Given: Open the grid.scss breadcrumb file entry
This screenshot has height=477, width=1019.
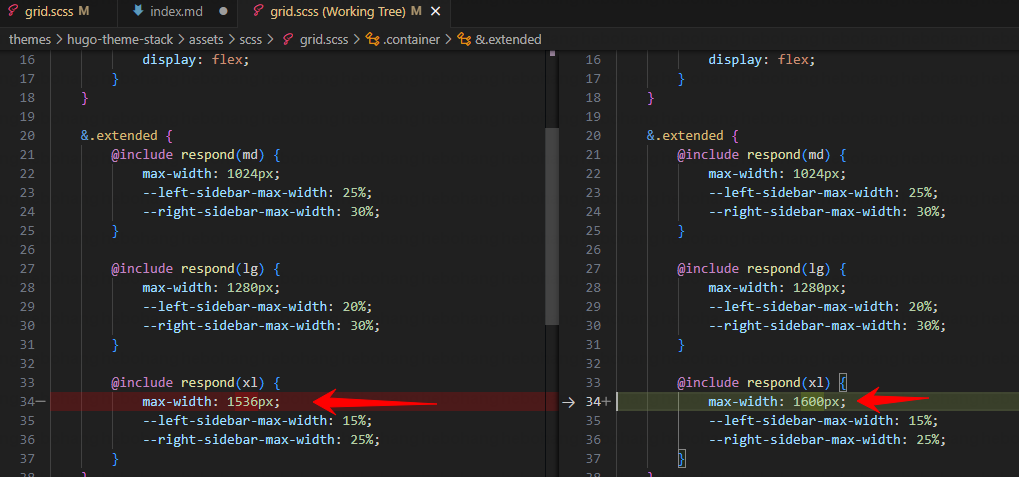Looking at the screenshot, I should click(x=324, y=40).
